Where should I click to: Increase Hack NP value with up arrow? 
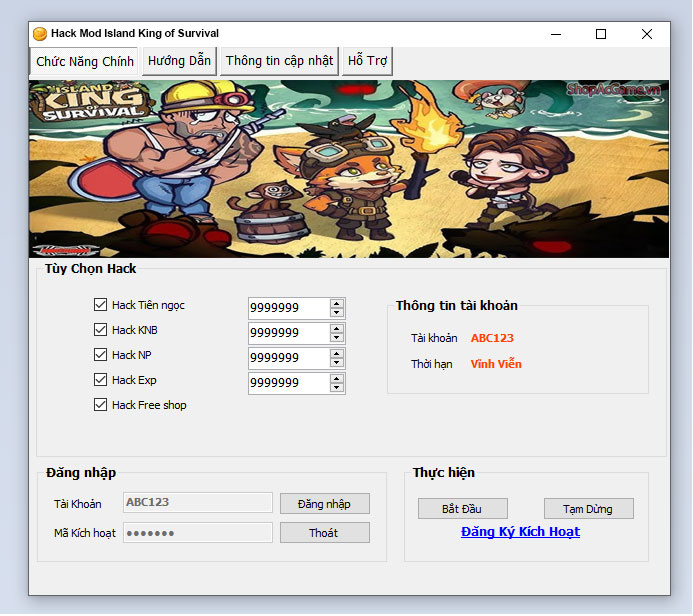pyautogui.click(x=337, y=354)
